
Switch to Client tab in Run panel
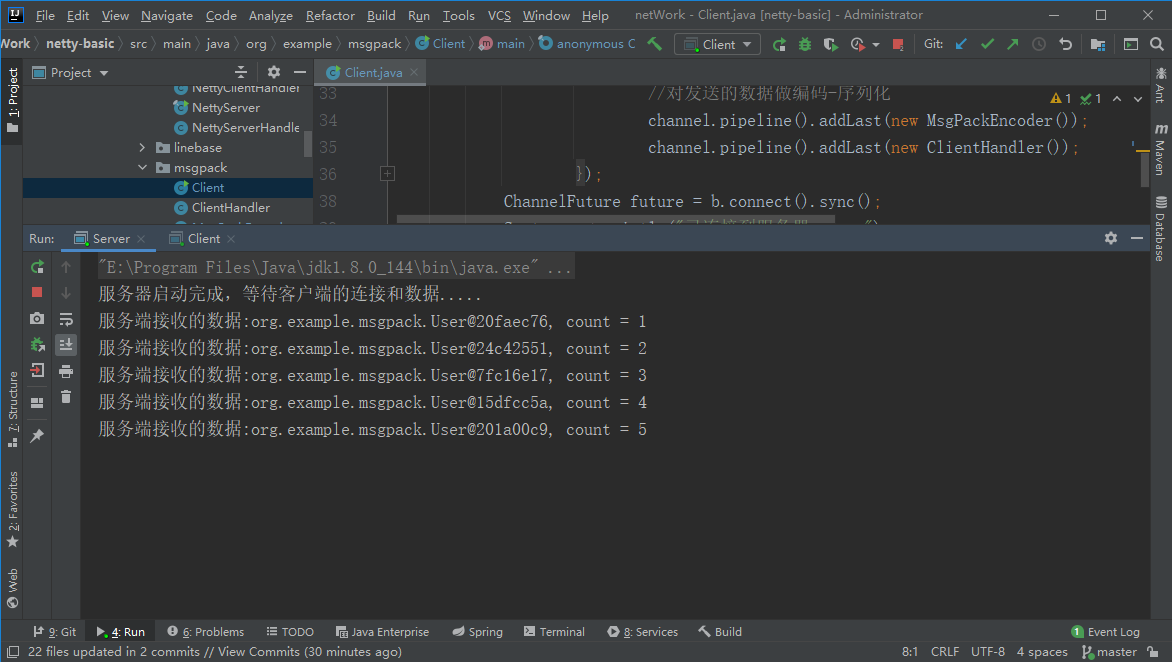[203, 238]
